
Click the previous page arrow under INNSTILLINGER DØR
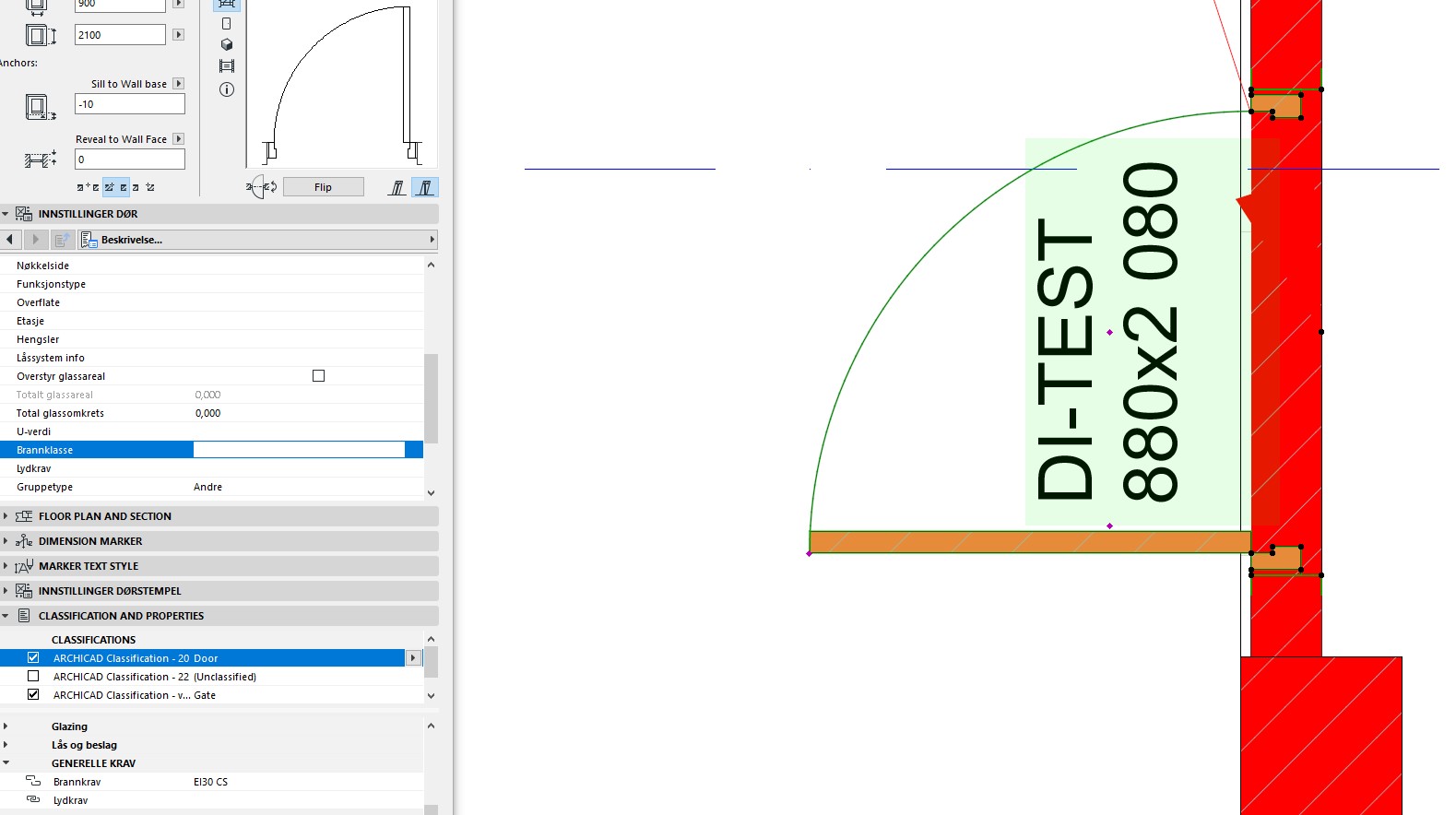point(10,240)
